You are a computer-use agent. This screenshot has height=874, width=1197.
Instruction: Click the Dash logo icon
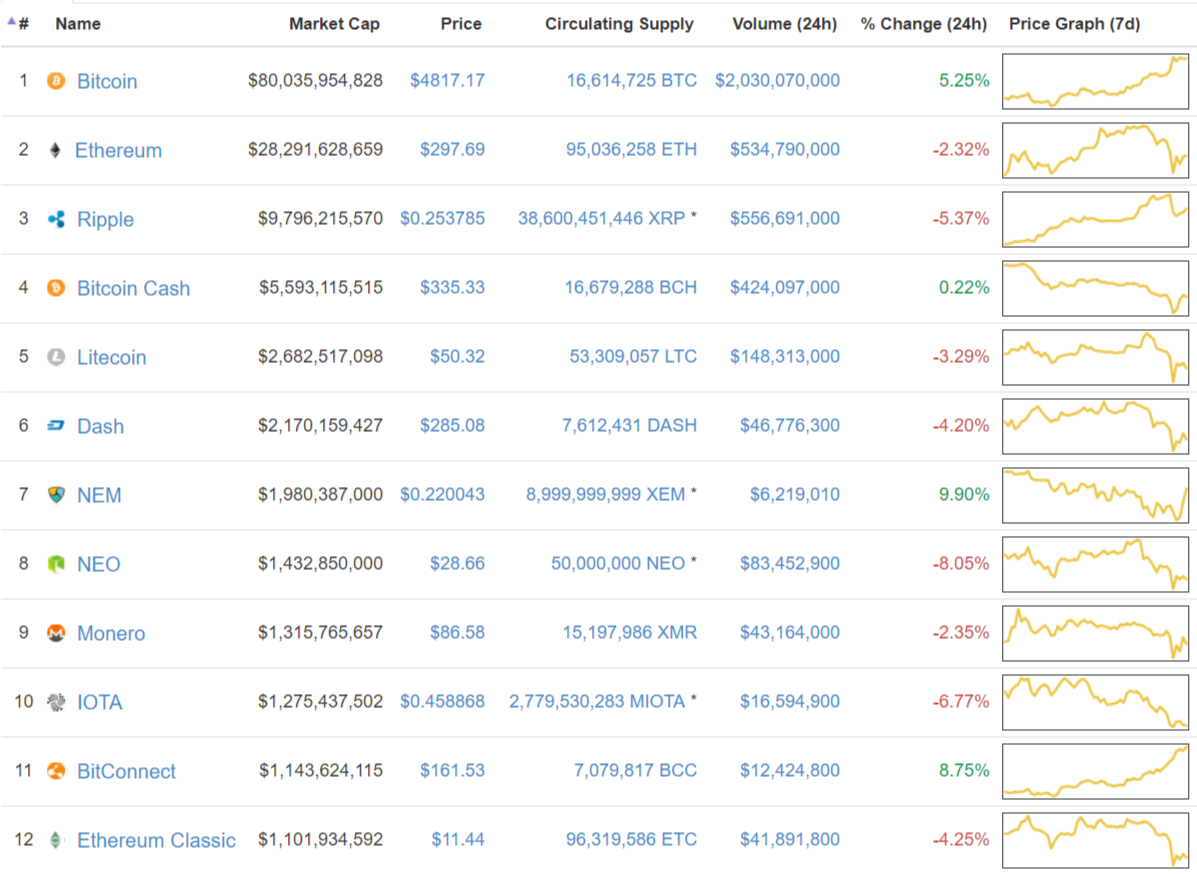(x=56, y=425)
